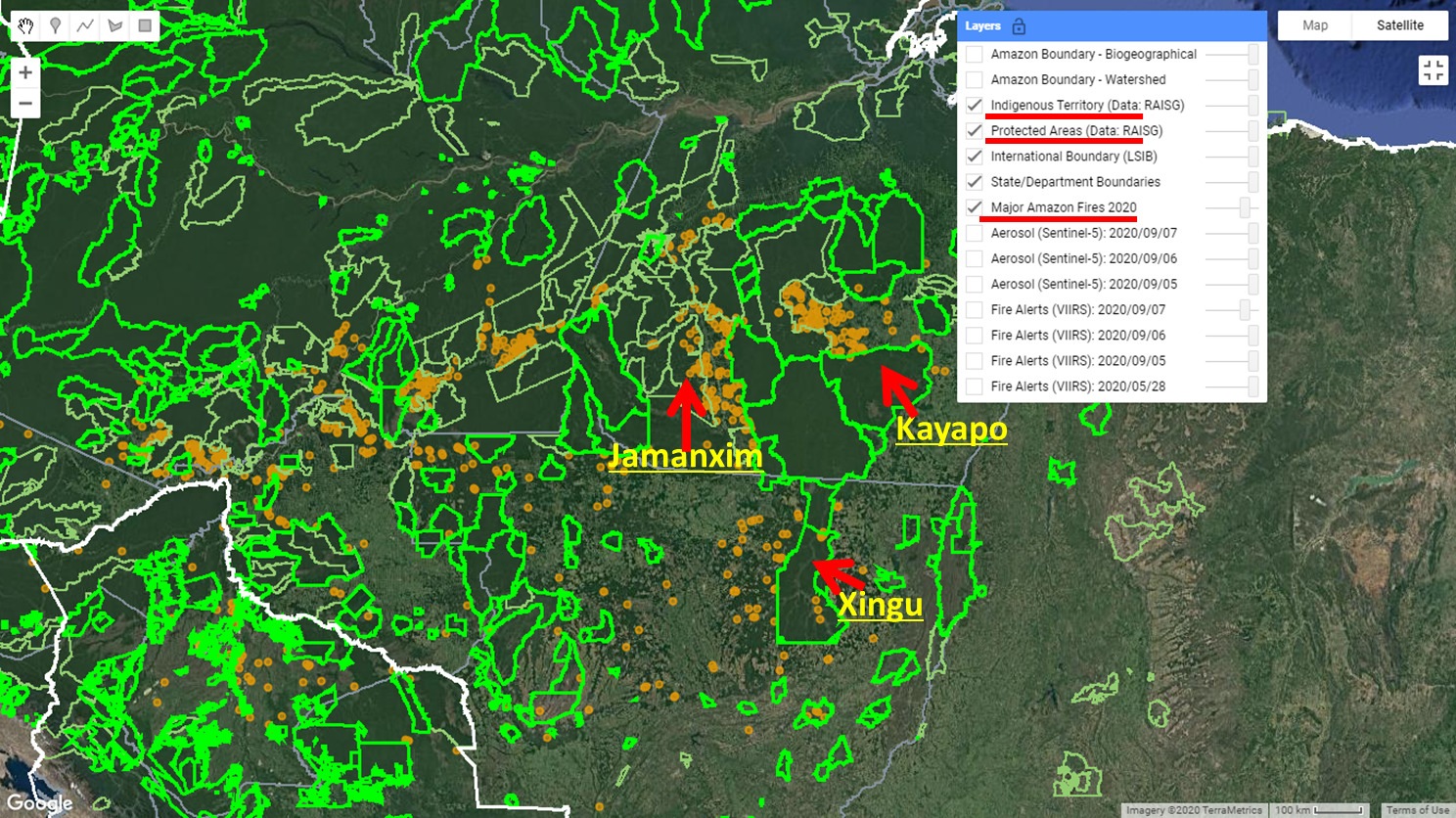Viewport: 1456px width, 818px height.
Task: Switch to Satellite view
Action: click(1399, 25)
